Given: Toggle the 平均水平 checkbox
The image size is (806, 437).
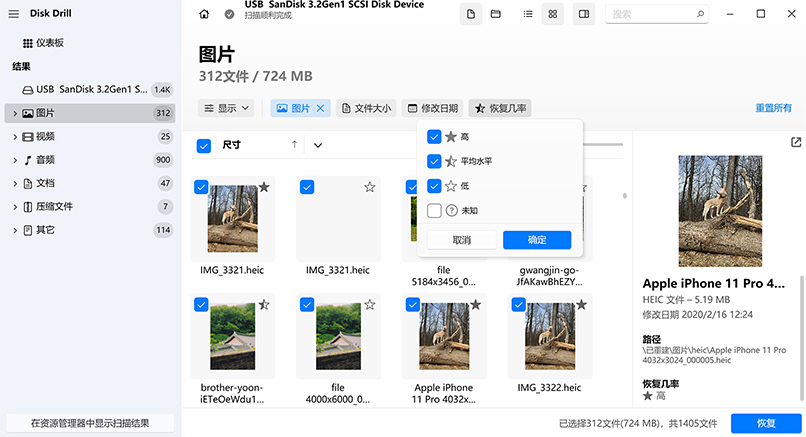Looking at the screenshot, I should [434, 161].
